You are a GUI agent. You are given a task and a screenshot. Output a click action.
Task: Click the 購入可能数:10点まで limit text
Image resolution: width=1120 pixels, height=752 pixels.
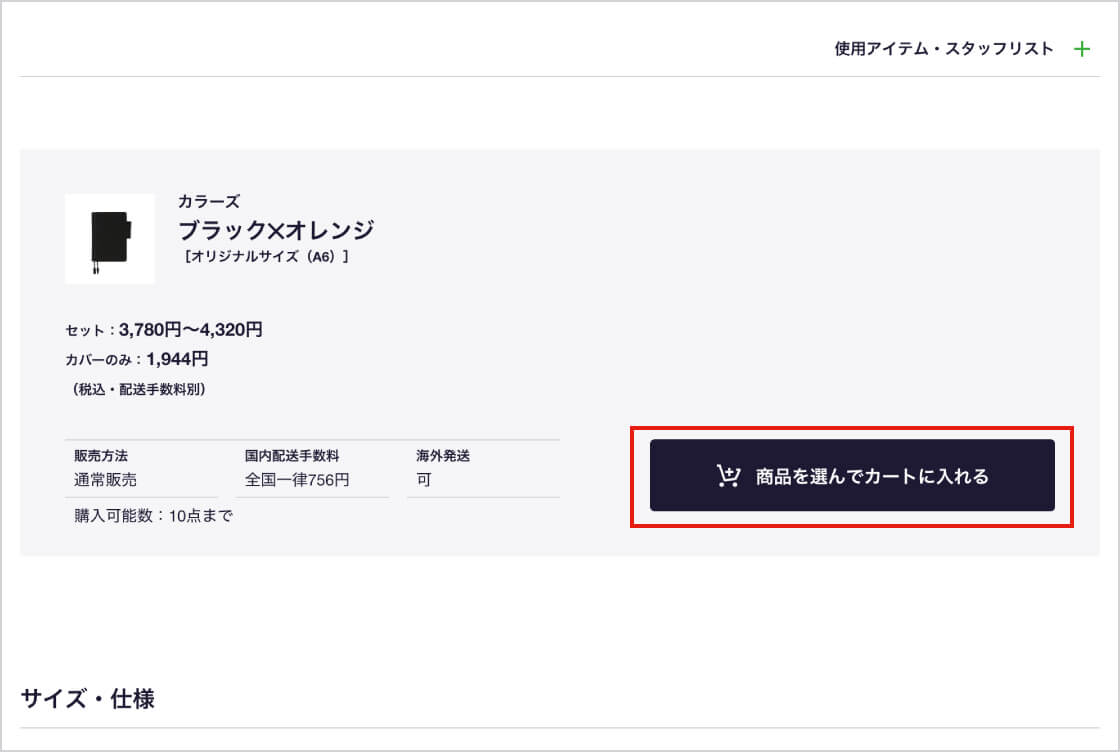tap(153, 516)
